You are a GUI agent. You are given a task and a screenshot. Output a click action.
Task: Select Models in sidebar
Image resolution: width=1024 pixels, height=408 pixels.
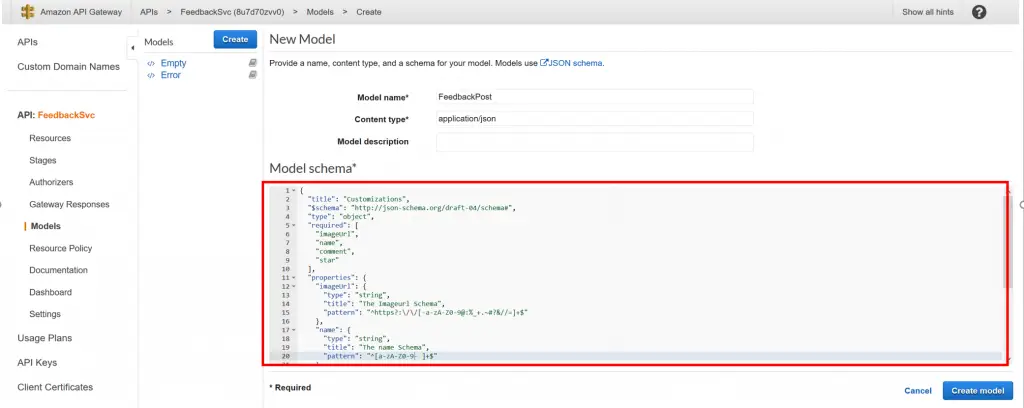(x=46, y=226)
